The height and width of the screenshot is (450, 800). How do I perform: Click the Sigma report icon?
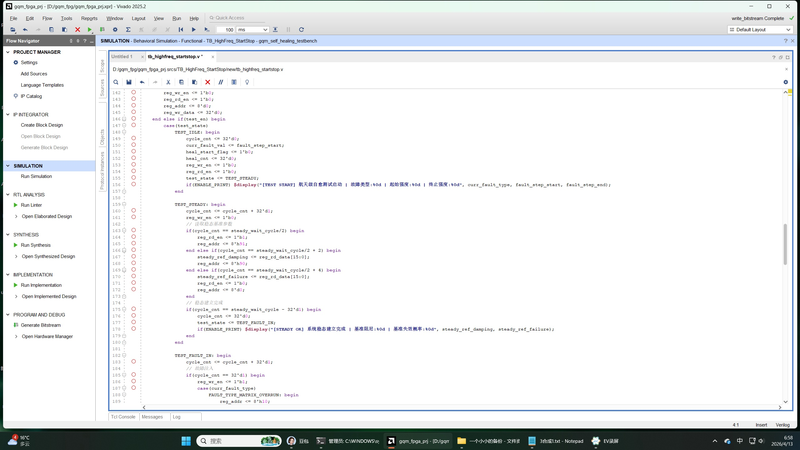(128, 30)
